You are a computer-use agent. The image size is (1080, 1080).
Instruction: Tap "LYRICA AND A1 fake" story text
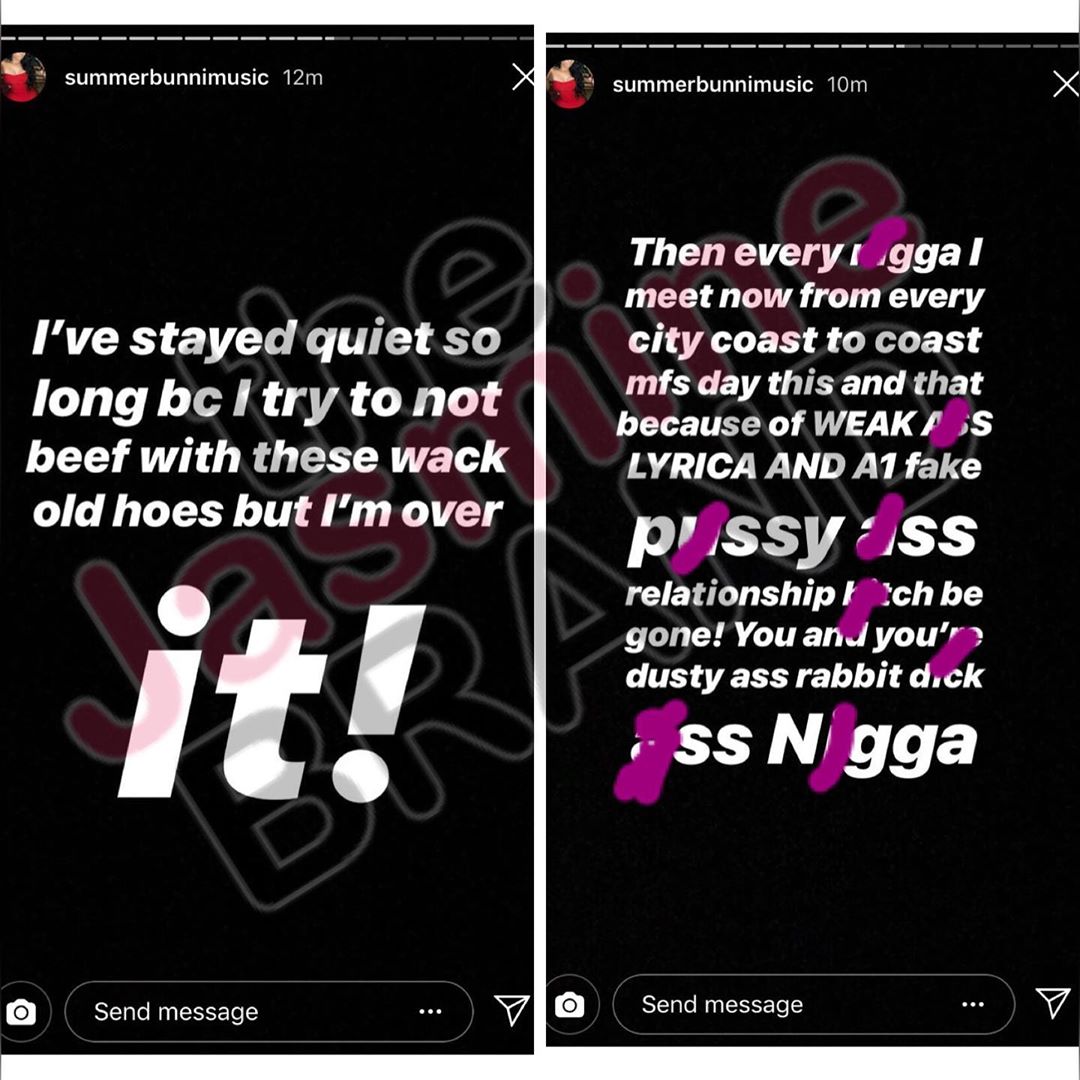click(804, 466)
